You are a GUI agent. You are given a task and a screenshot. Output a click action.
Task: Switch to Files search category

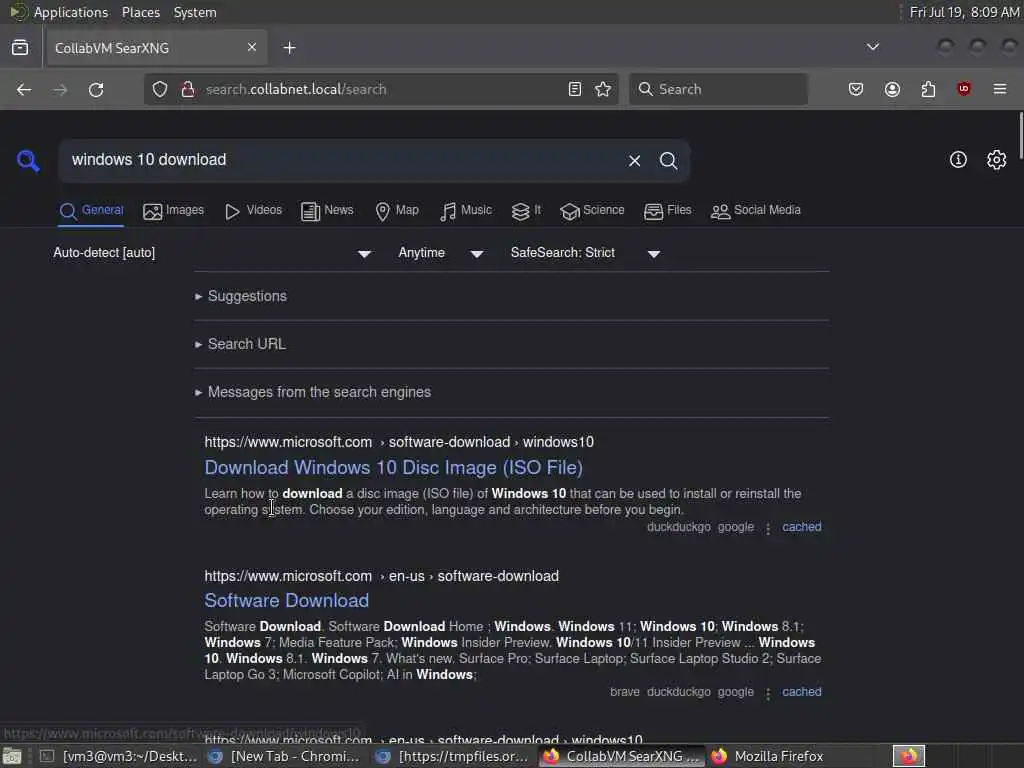(667, 211)
